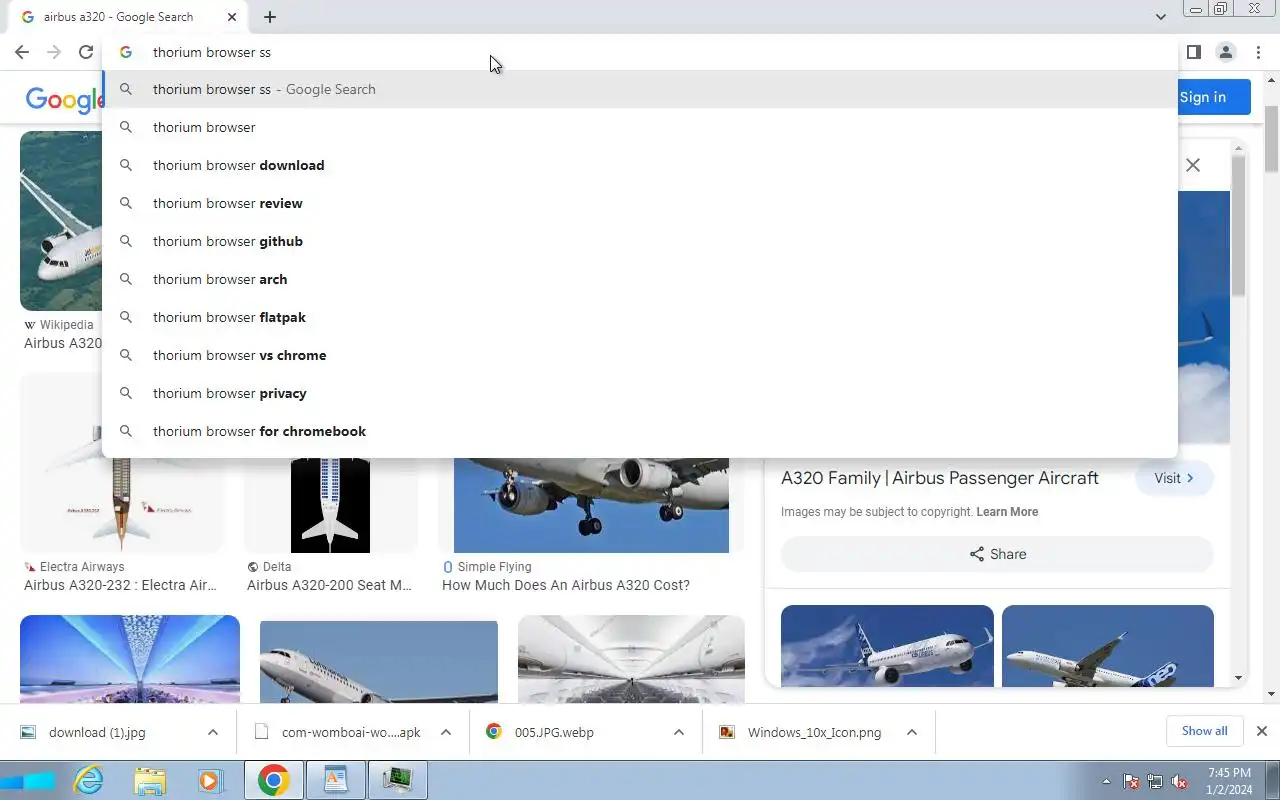The height and width of the screenshot is (800, 1280).
Task: Click the browser Back arrow
Action: [22, 52]
